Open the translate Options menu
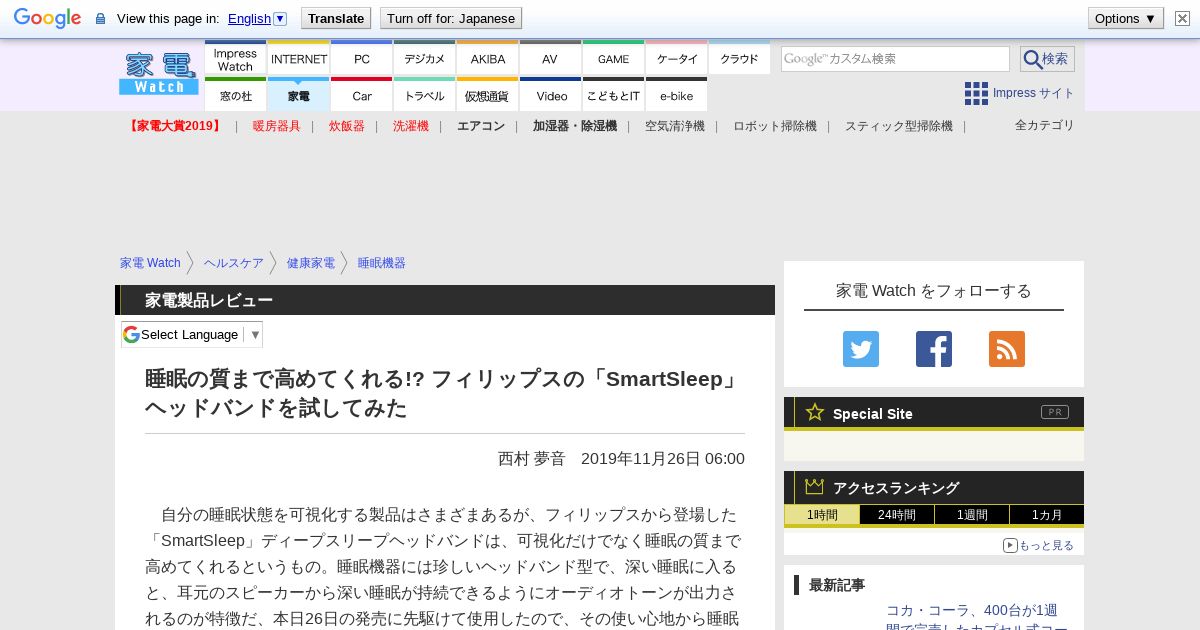Image resolution: width=1200 pixels, height=630 pixels. pos(1125,18)
